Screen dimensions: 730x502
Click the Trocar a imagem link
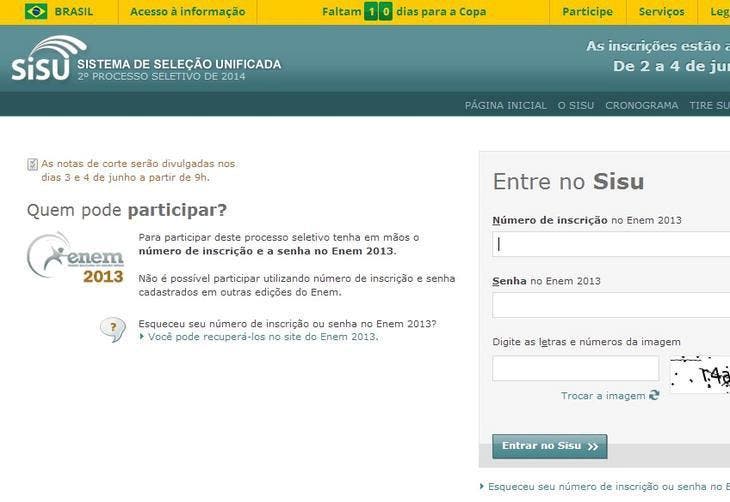click(x=603, y=396)
